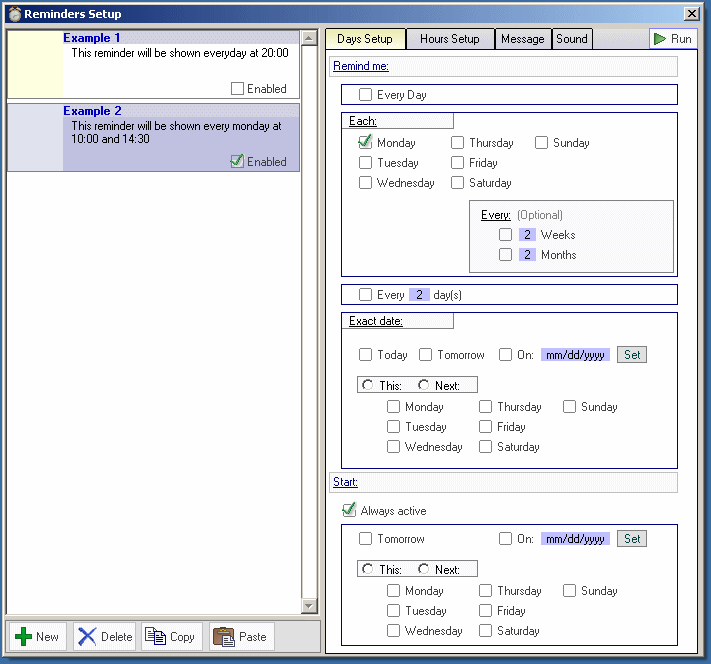Screen dimensions: 711x664
Task: Check Tomorrow under Exact date
Action: [x=425, y=354]
